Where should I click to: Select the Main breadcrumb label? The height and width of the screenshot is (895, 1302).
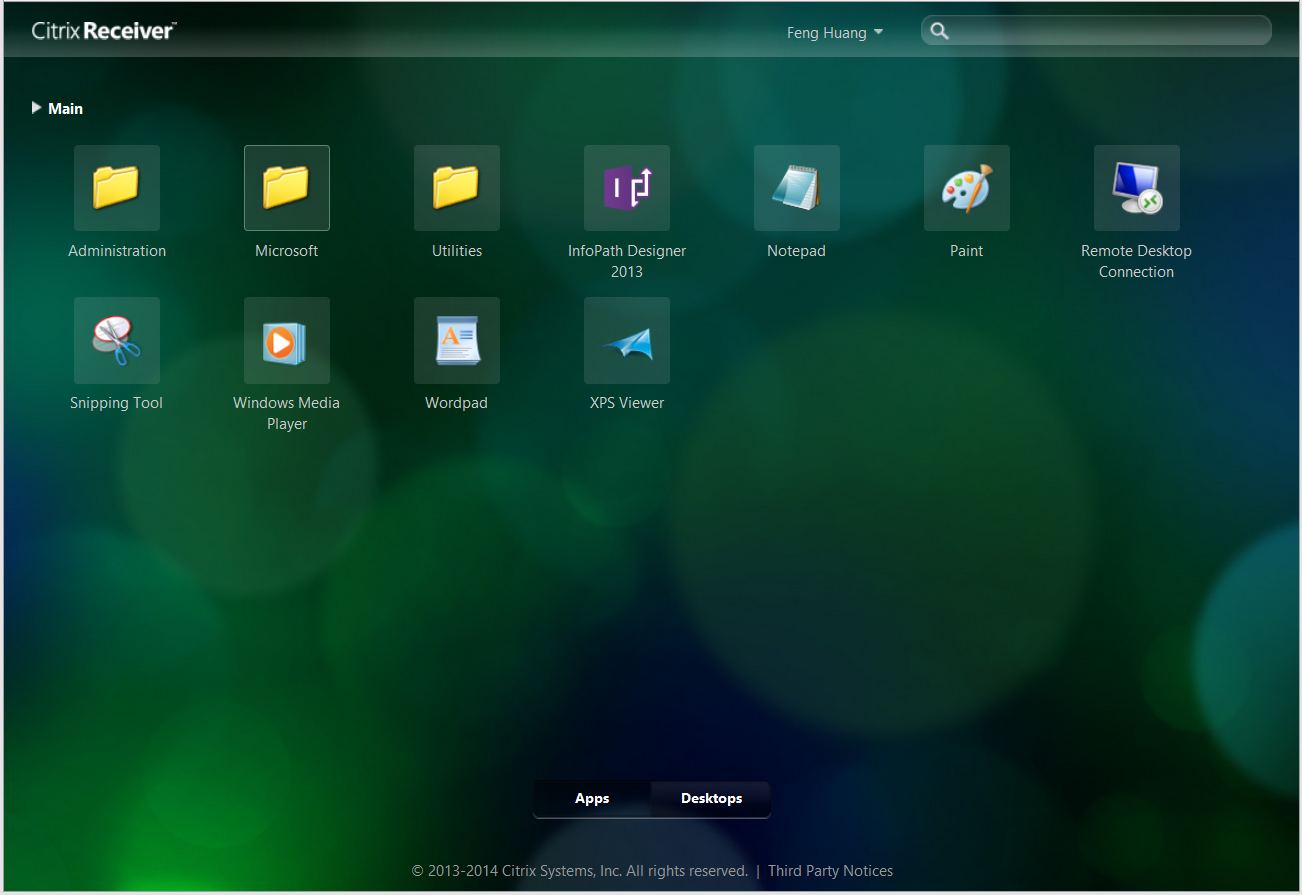(x=66, y=109)
